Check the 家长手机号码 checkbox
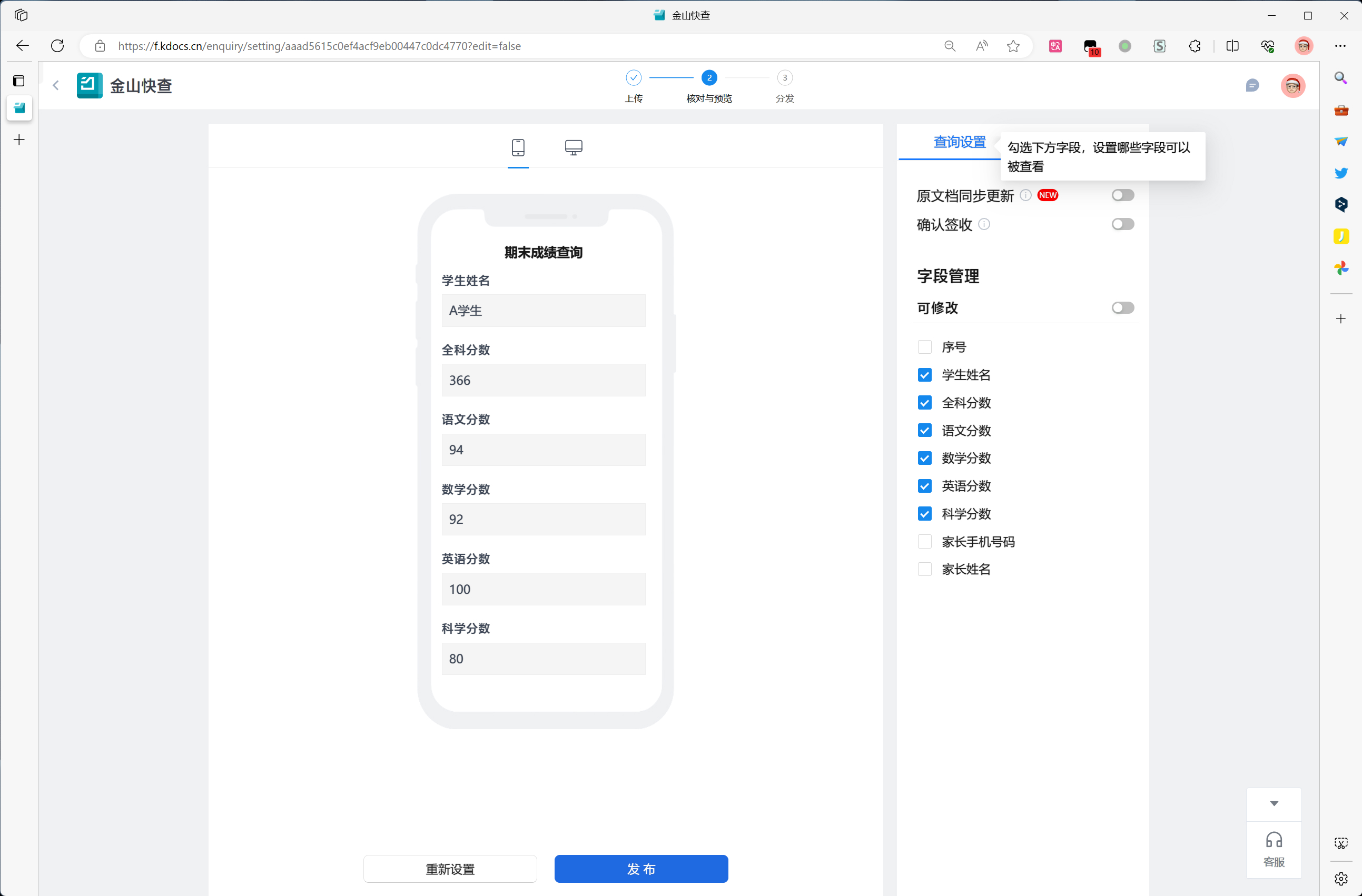The image size is (1362, 896). [924, 542]
